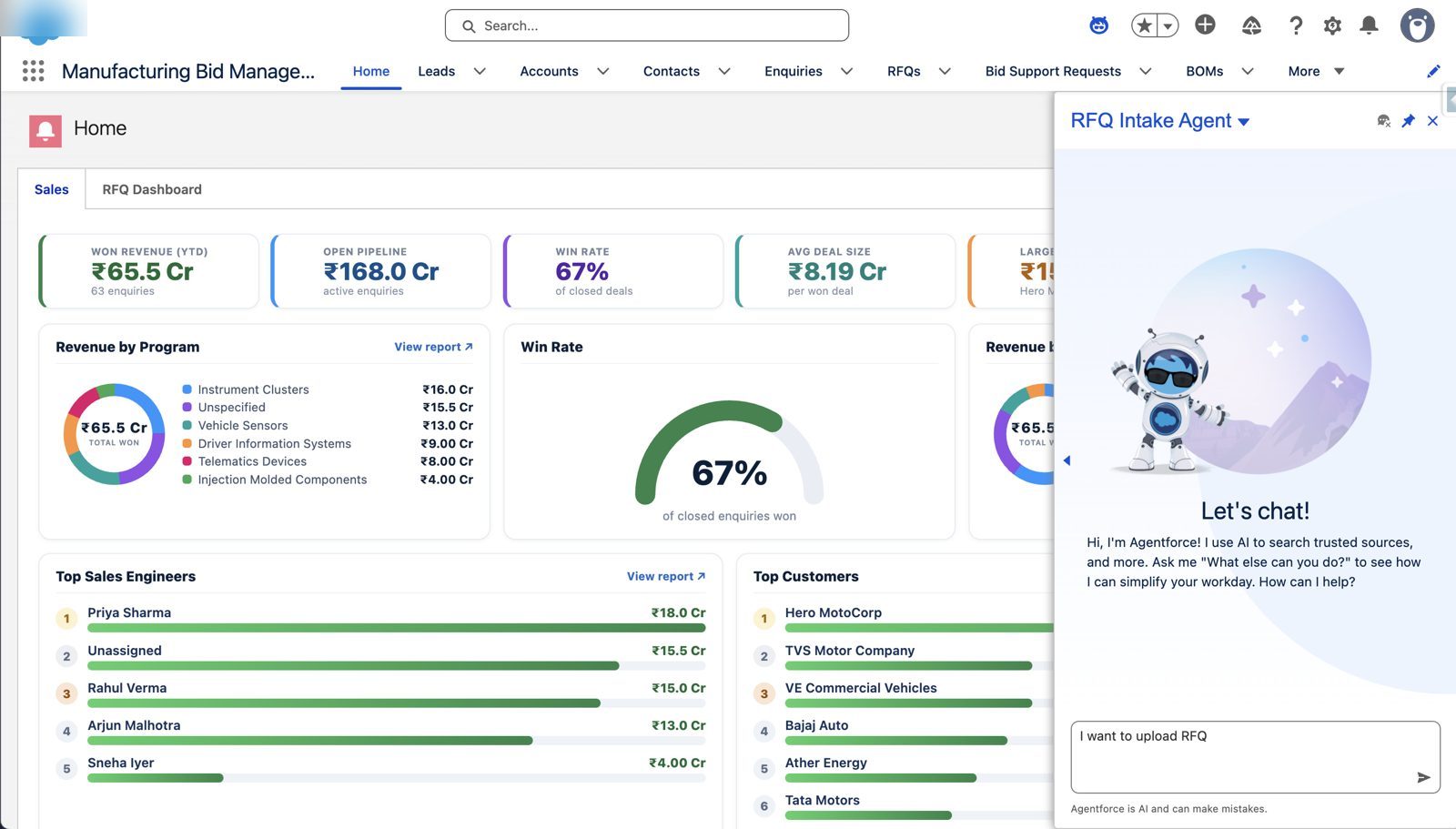Open the Leads navigation tab

437,71
